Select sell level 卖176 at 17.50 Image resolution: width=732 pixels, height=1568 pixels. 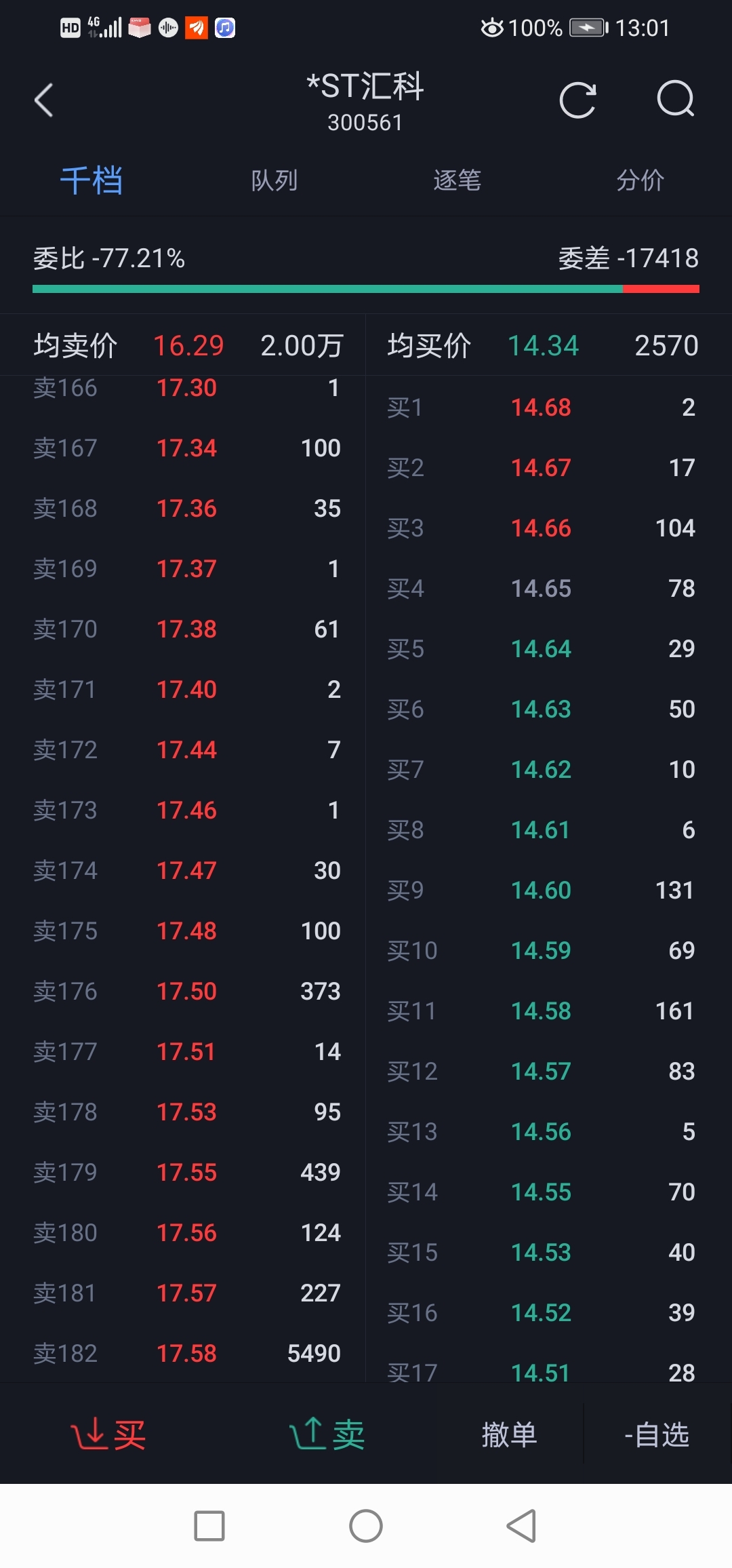(186, 992)
